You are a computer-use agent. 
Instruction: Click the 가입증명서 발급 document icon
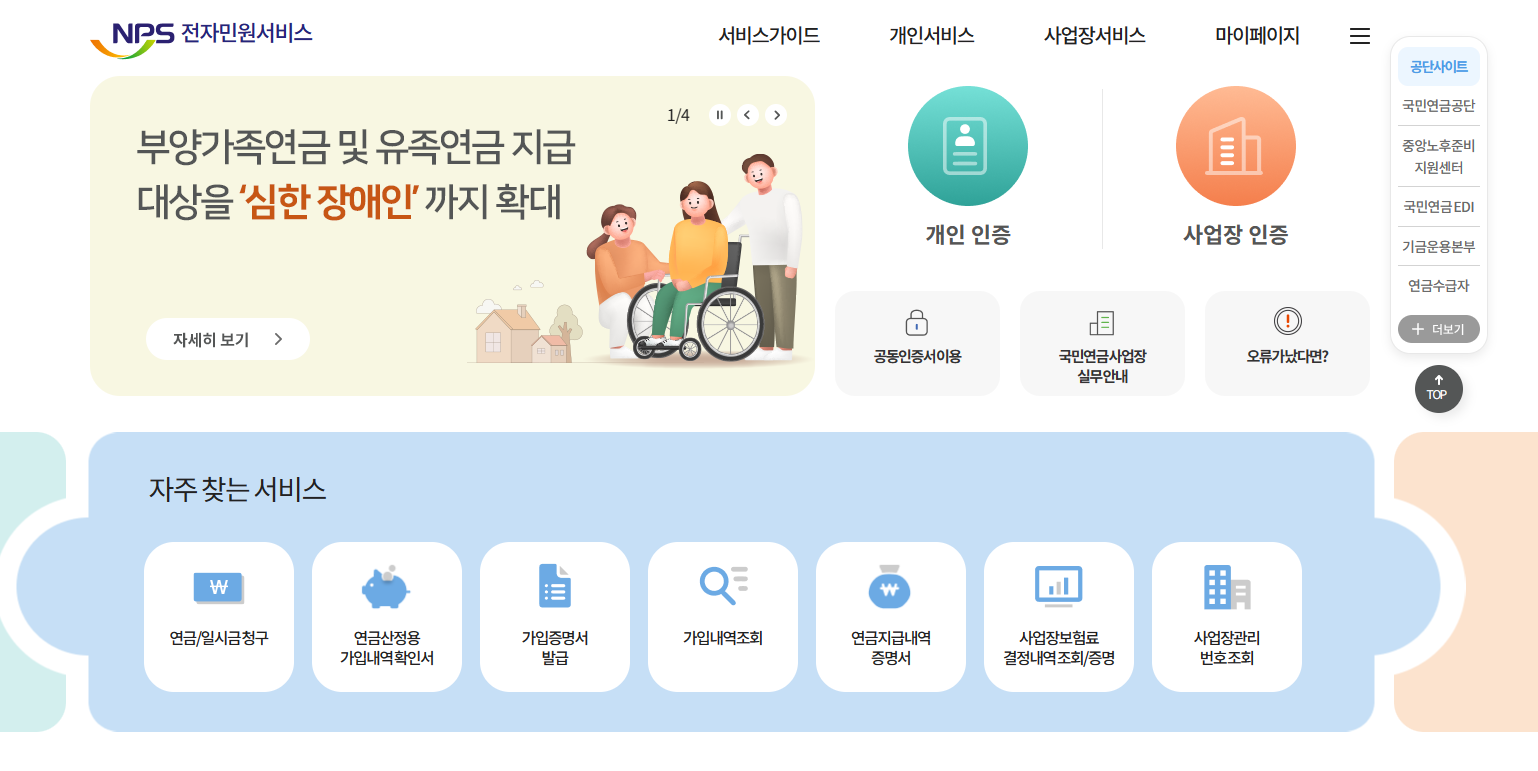555,586
